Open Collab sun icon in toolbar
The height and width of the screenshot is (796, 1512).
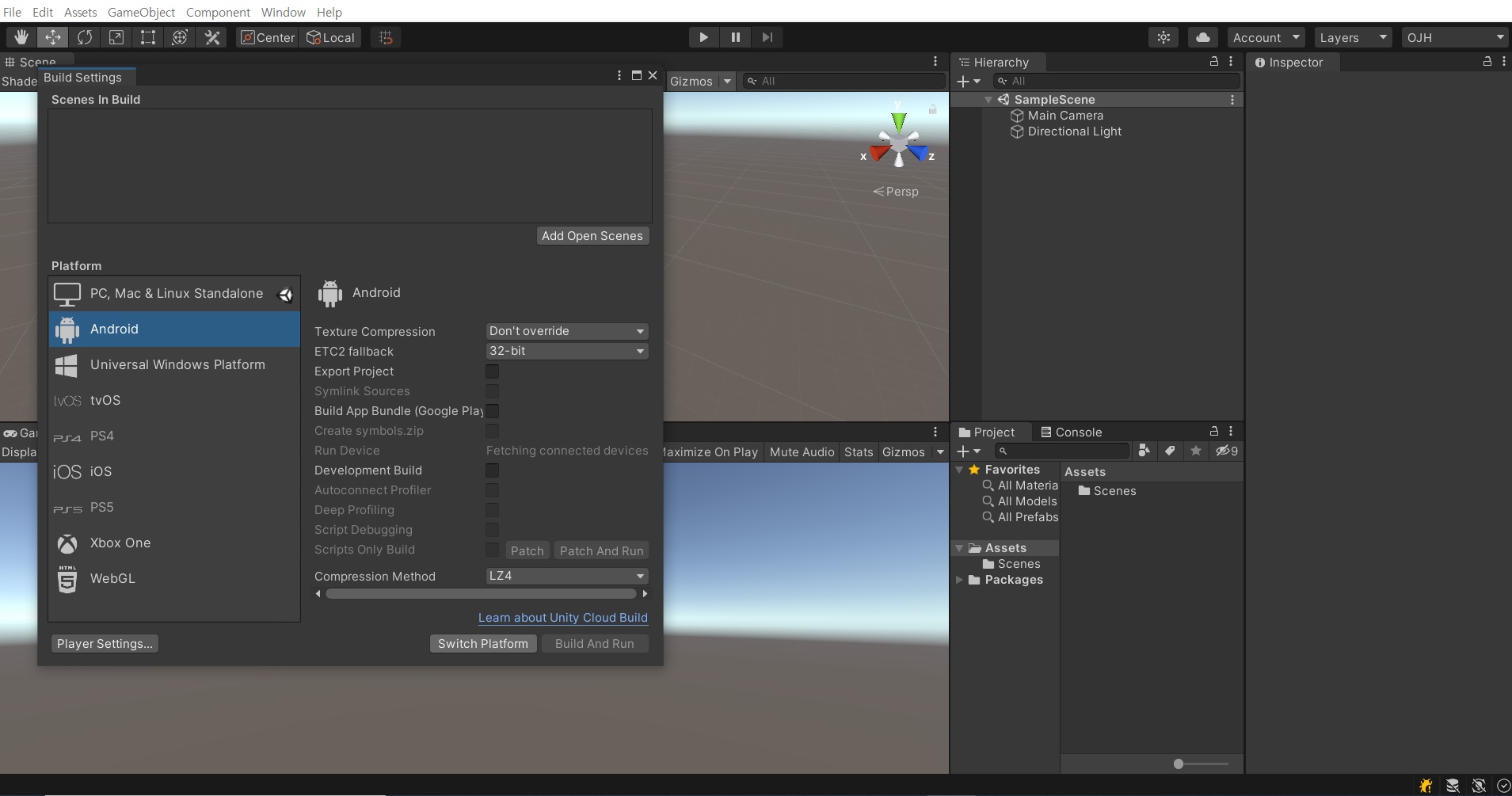(x=1164, y=37)
